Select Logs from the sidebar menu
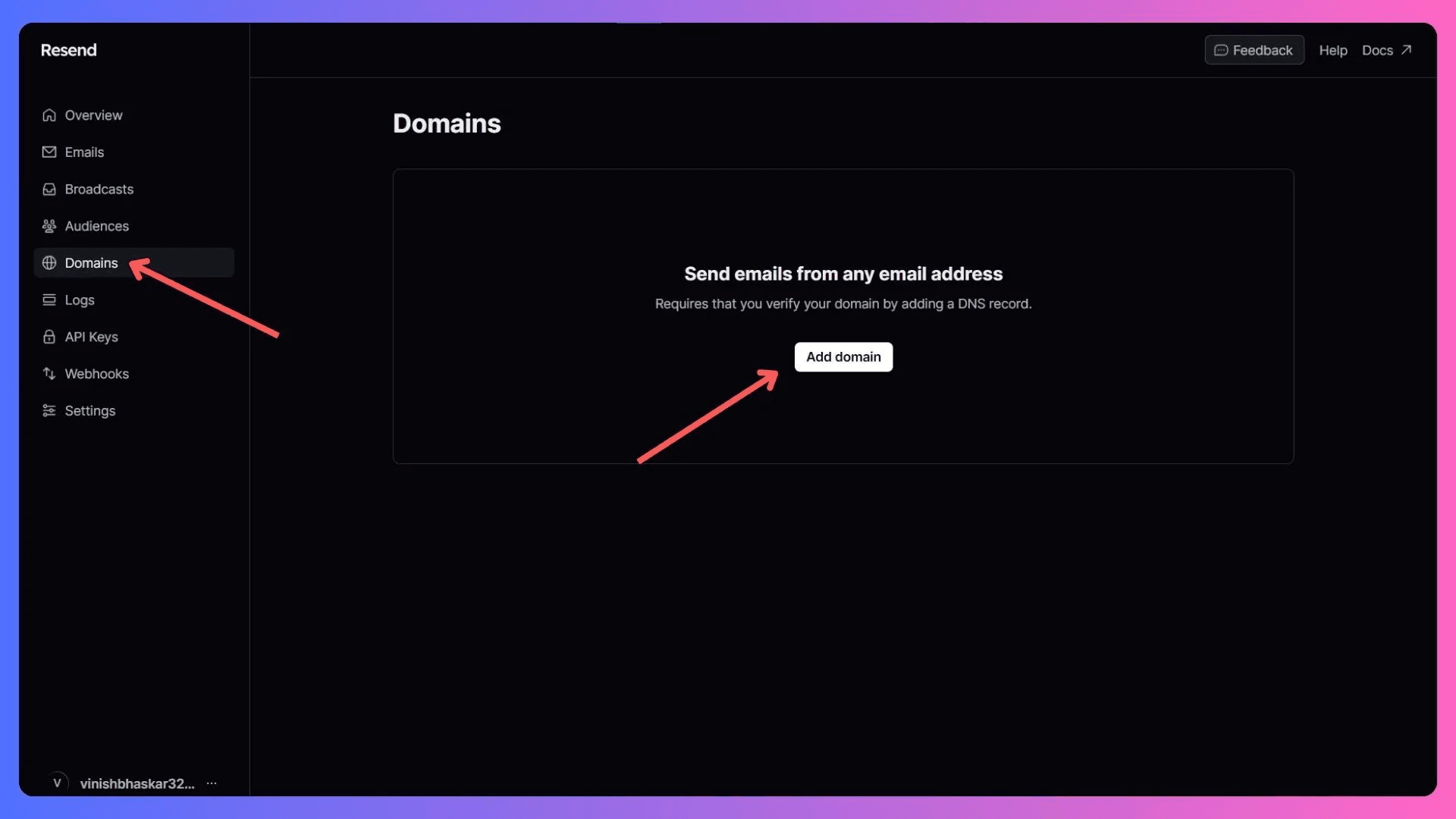This screenshot has height=819, width=1456. (79, 299)
